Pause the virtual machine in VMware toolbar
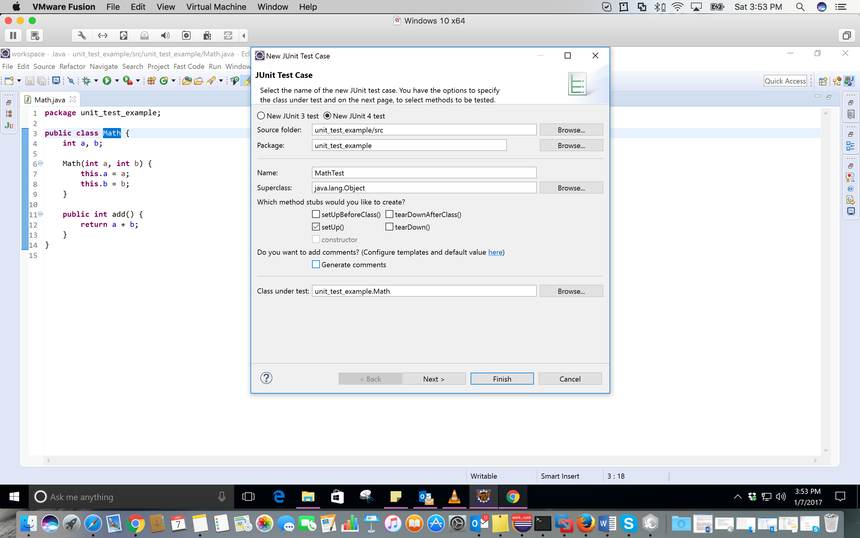The image size is (860, 538). 14,35
